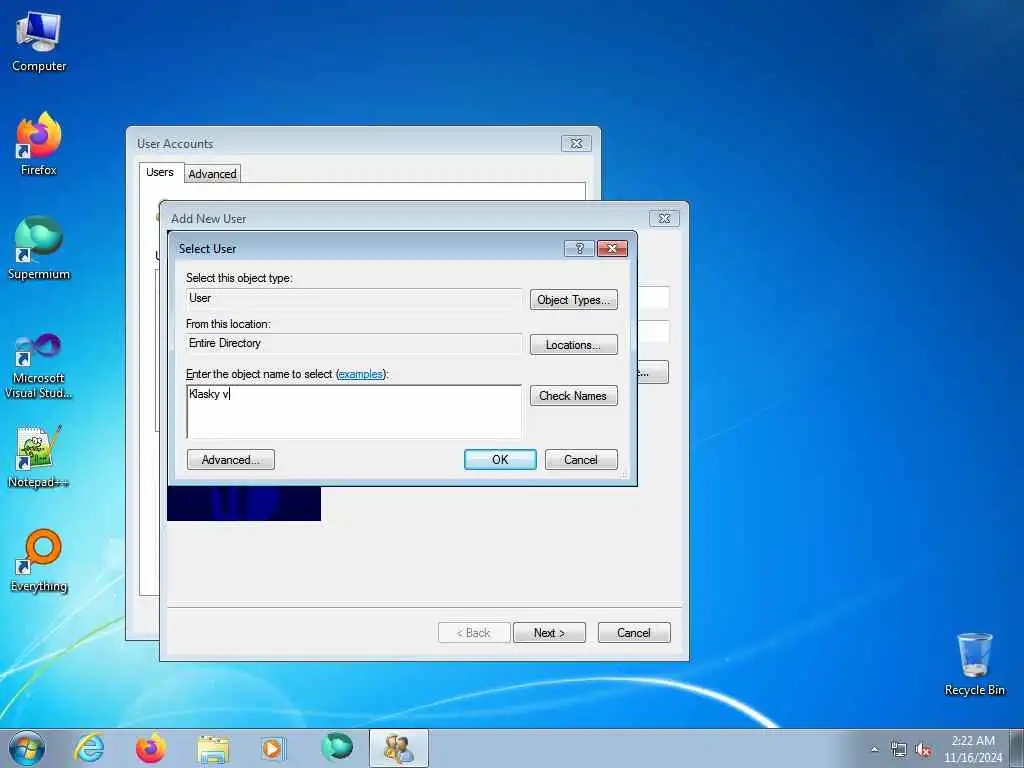The image size is (1024, 768).
Task: Open the Locations button
Action: click(573, 345)
